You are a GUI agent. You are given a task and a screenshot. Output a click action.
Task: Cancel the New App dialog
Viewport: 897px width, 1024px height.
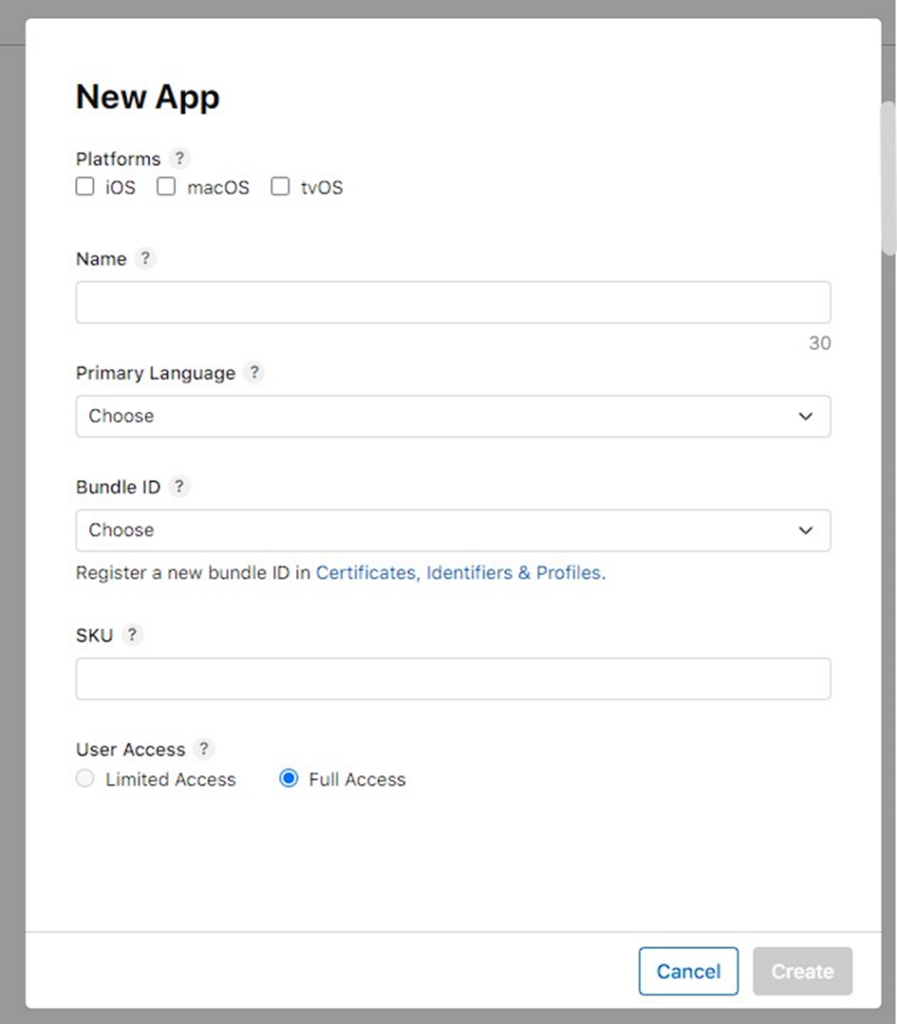688,971
